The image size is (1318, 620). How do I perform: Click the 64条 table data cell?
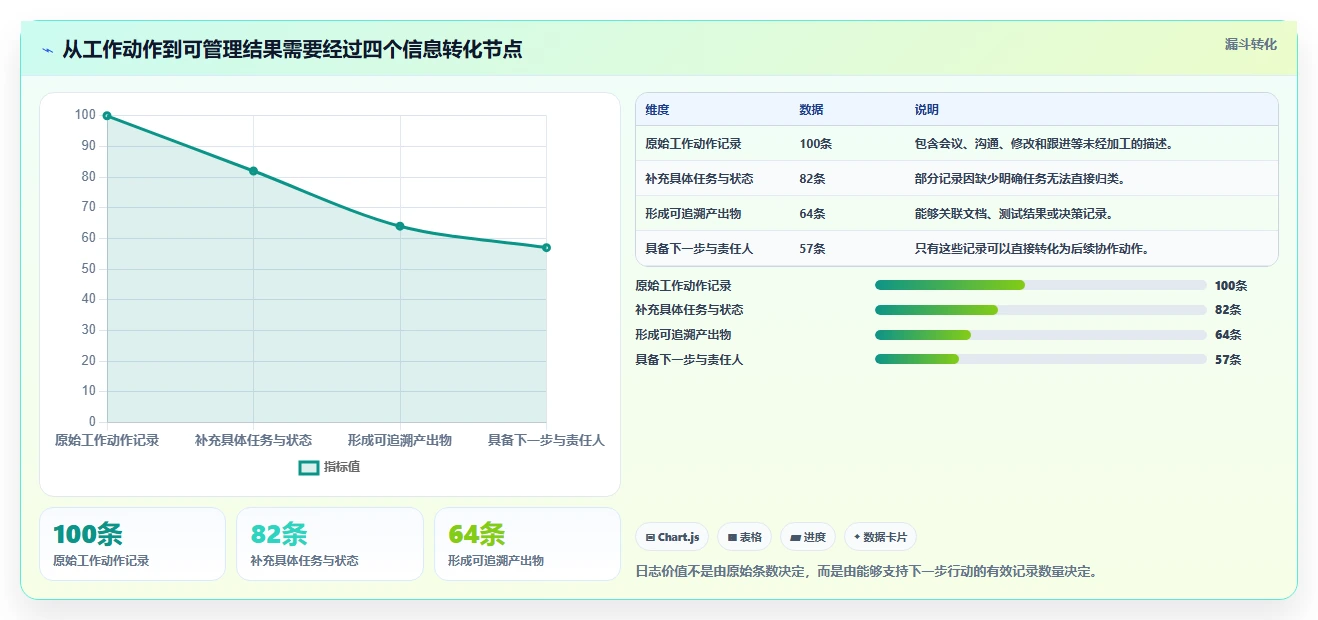[812, 214]
